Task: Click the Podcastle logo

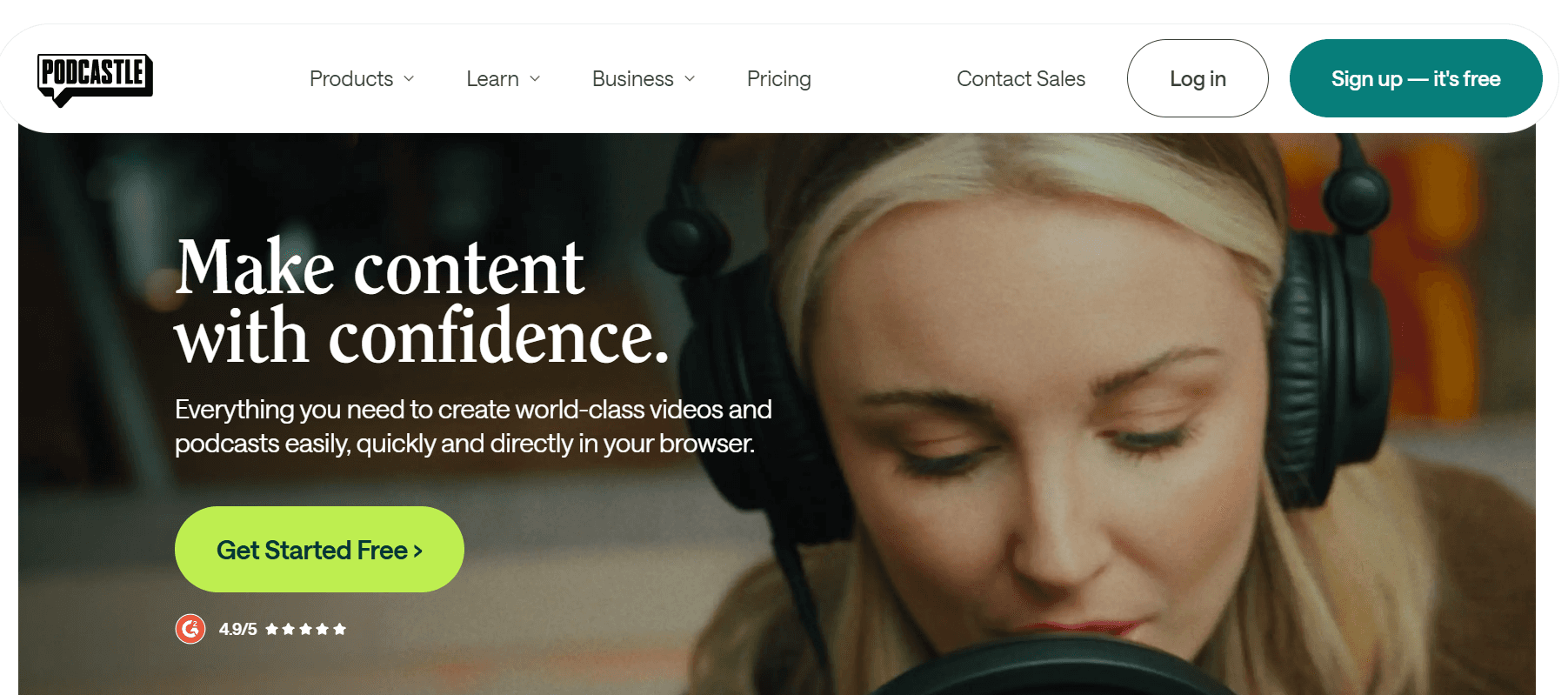Action: tap(95, 80)
